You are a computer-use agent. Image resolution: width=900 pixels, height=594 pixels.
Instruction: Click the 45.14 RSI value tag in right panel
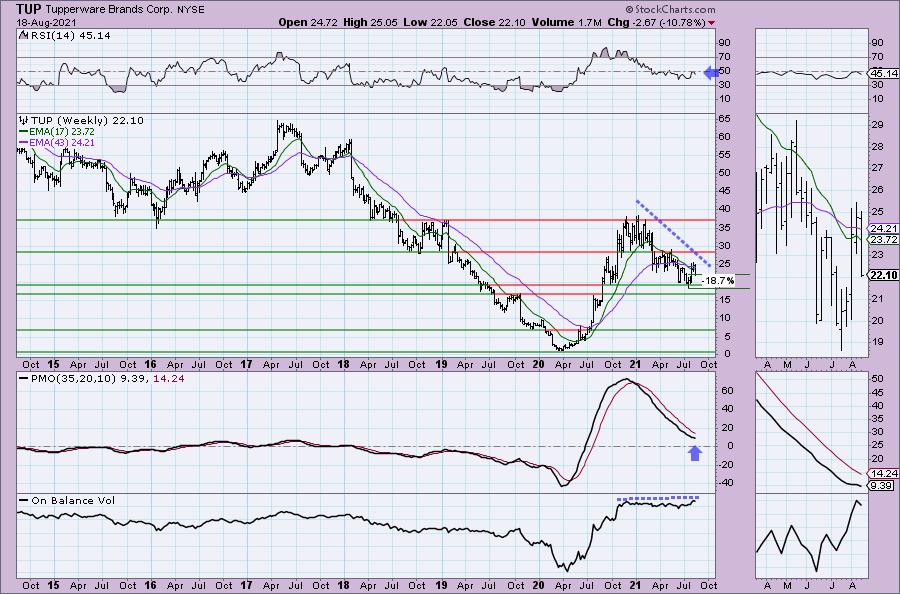(884, 73)
